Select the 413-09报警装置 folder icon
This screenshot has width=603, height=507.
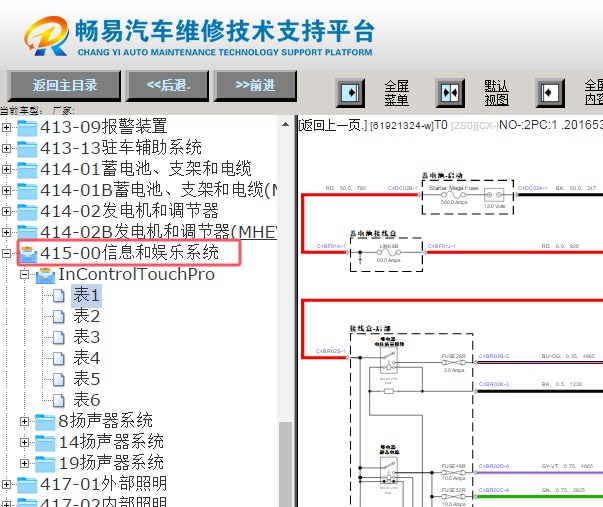(x=27, y=128)
